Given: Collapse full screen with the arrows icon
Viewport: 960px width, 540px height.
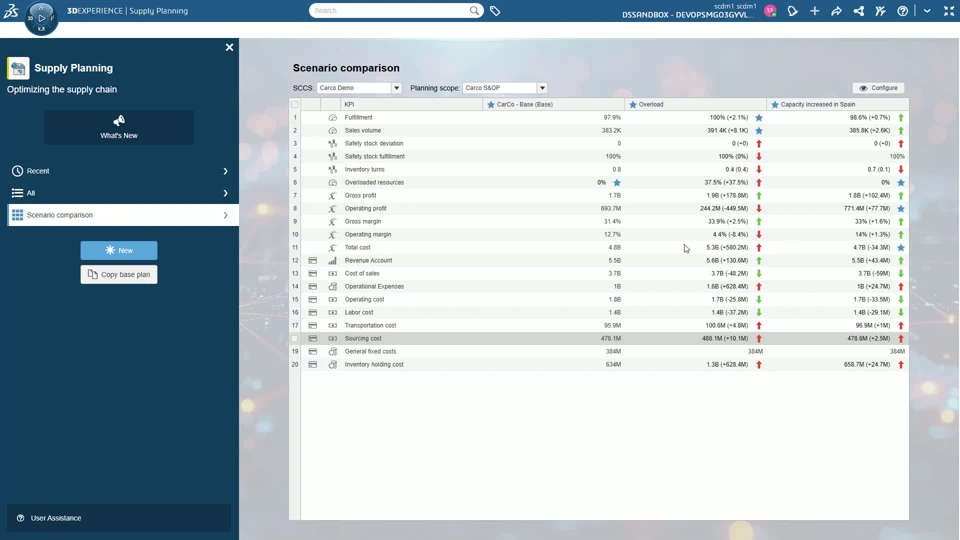Looking at the screenshot, I should coord(949,11).
